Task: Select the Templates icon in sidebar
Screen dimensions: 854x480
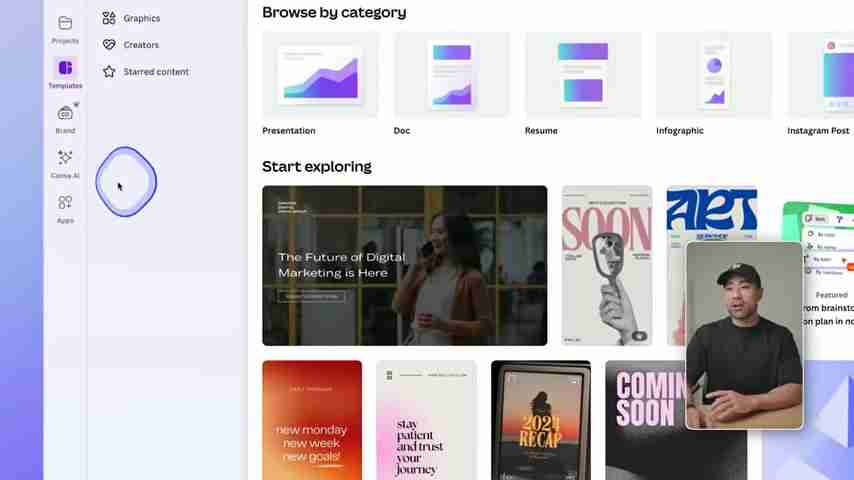Action: 65,68
